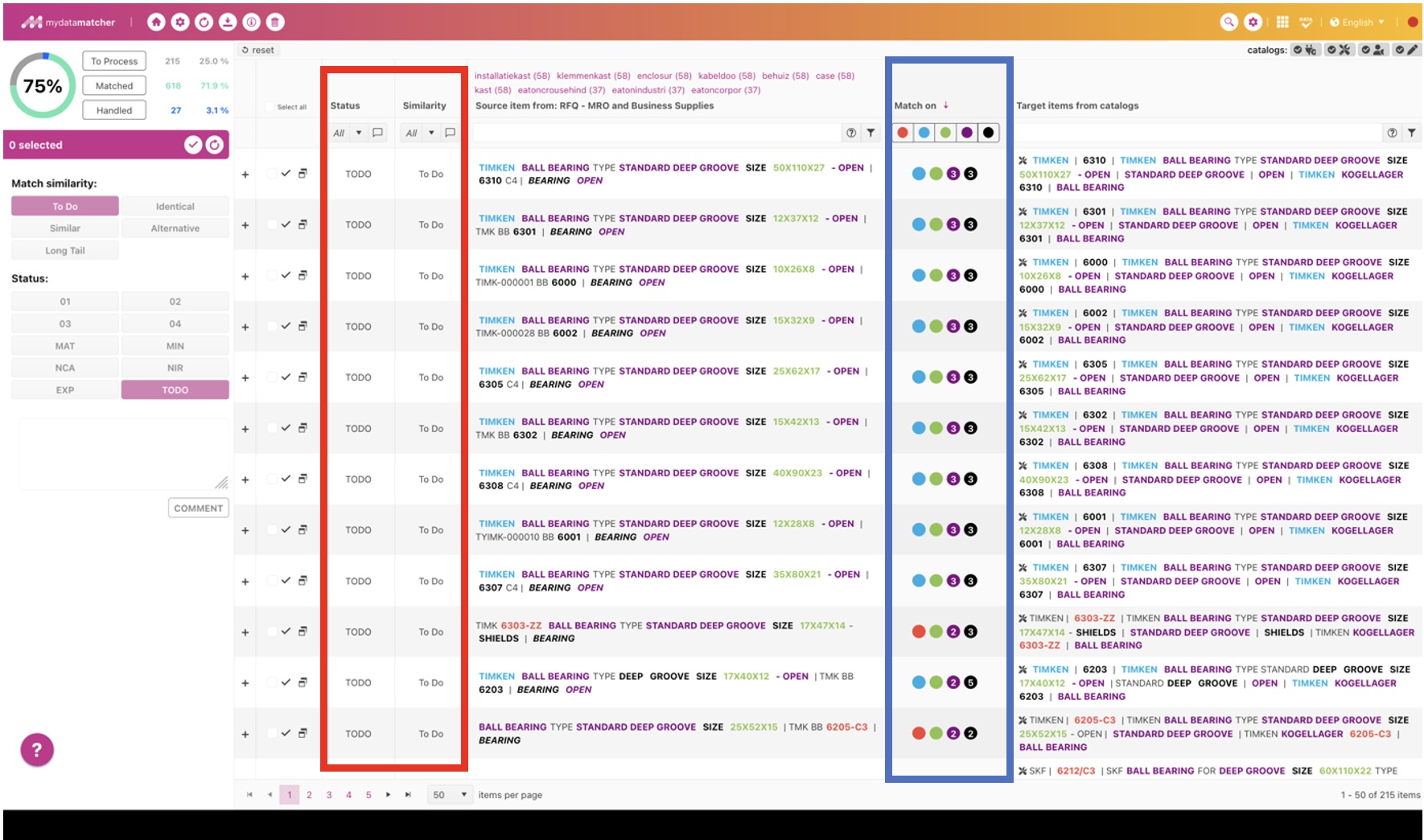Expand the 25X52X15 row with plus
This screenshot has height=840, width=1424.
point(245,735)
